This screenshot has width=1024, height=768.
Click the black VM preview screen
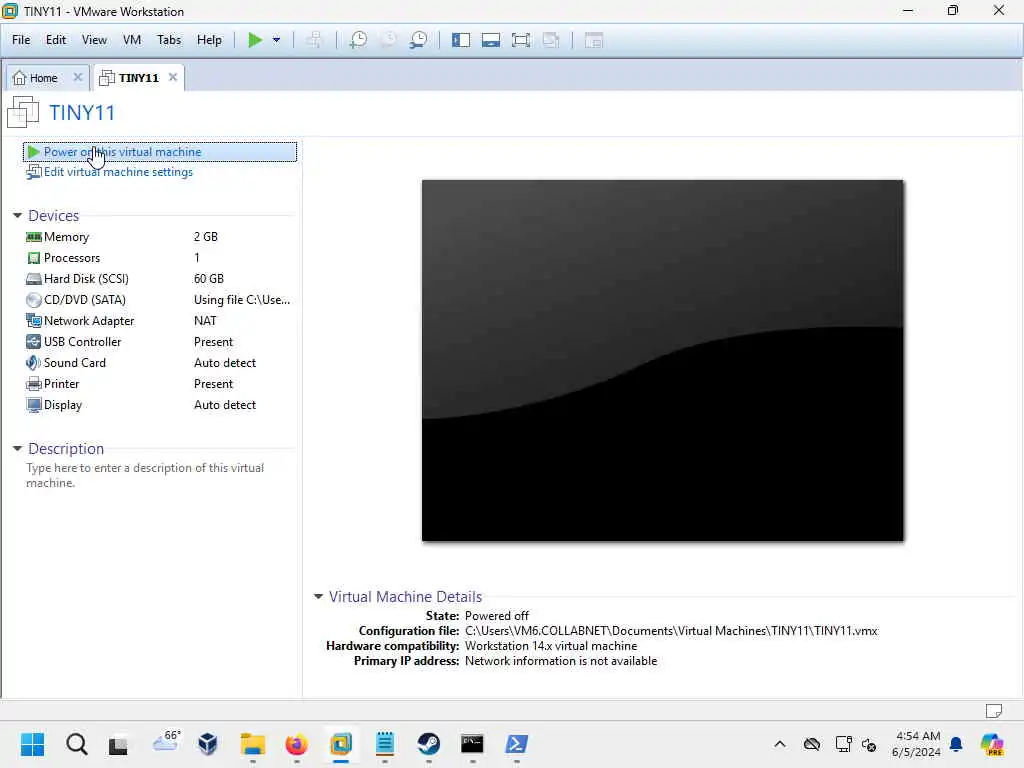point(662,360)
